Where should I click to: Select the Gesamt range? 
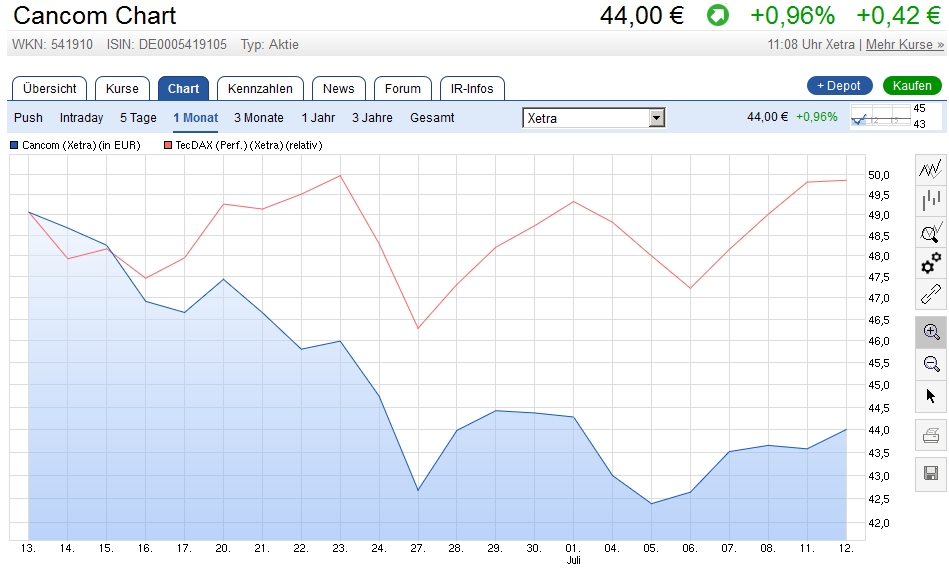[x=432, y=117]
